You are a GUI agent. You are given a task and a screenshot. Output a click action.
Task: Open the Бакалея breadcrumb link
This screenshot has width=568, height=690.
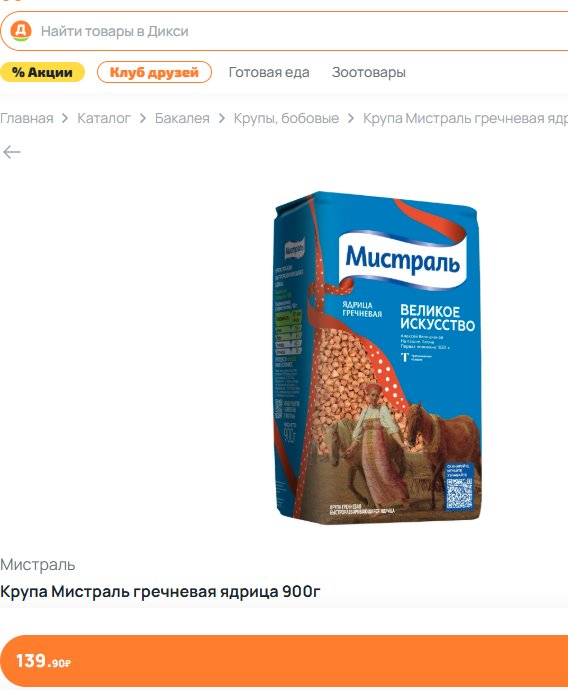182,118
